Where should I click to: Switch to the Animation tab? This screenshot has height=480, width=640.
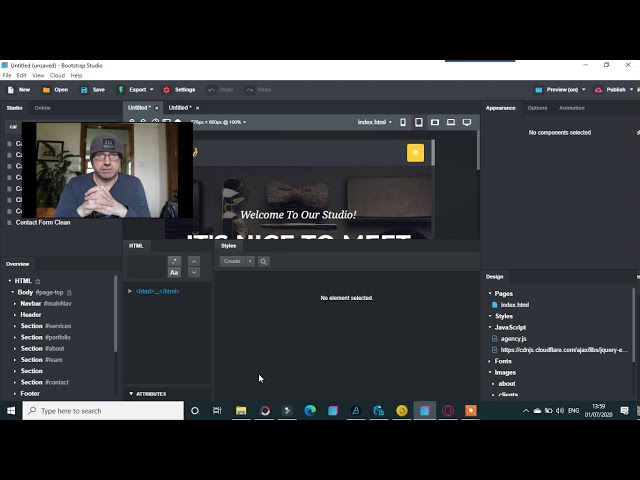tap(572, 108)
